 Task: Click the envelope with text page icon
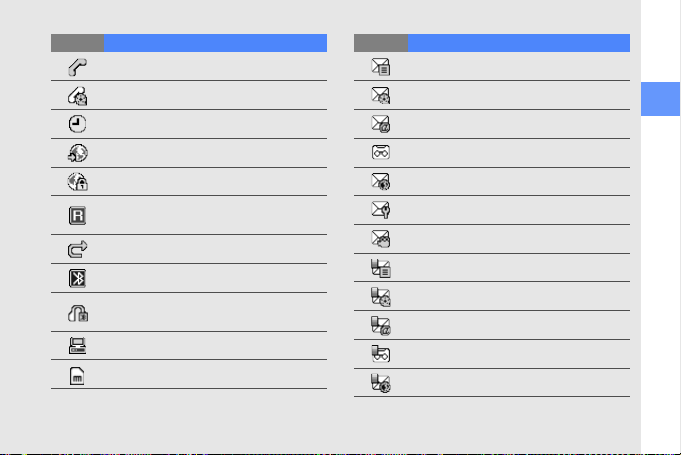(x=381, y=67)
